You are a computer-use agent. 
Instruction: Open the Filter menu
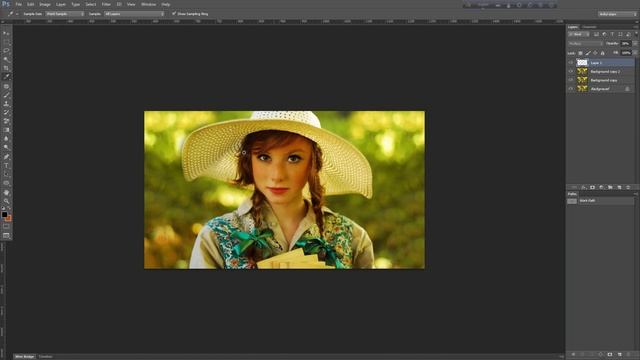[106, 4]
